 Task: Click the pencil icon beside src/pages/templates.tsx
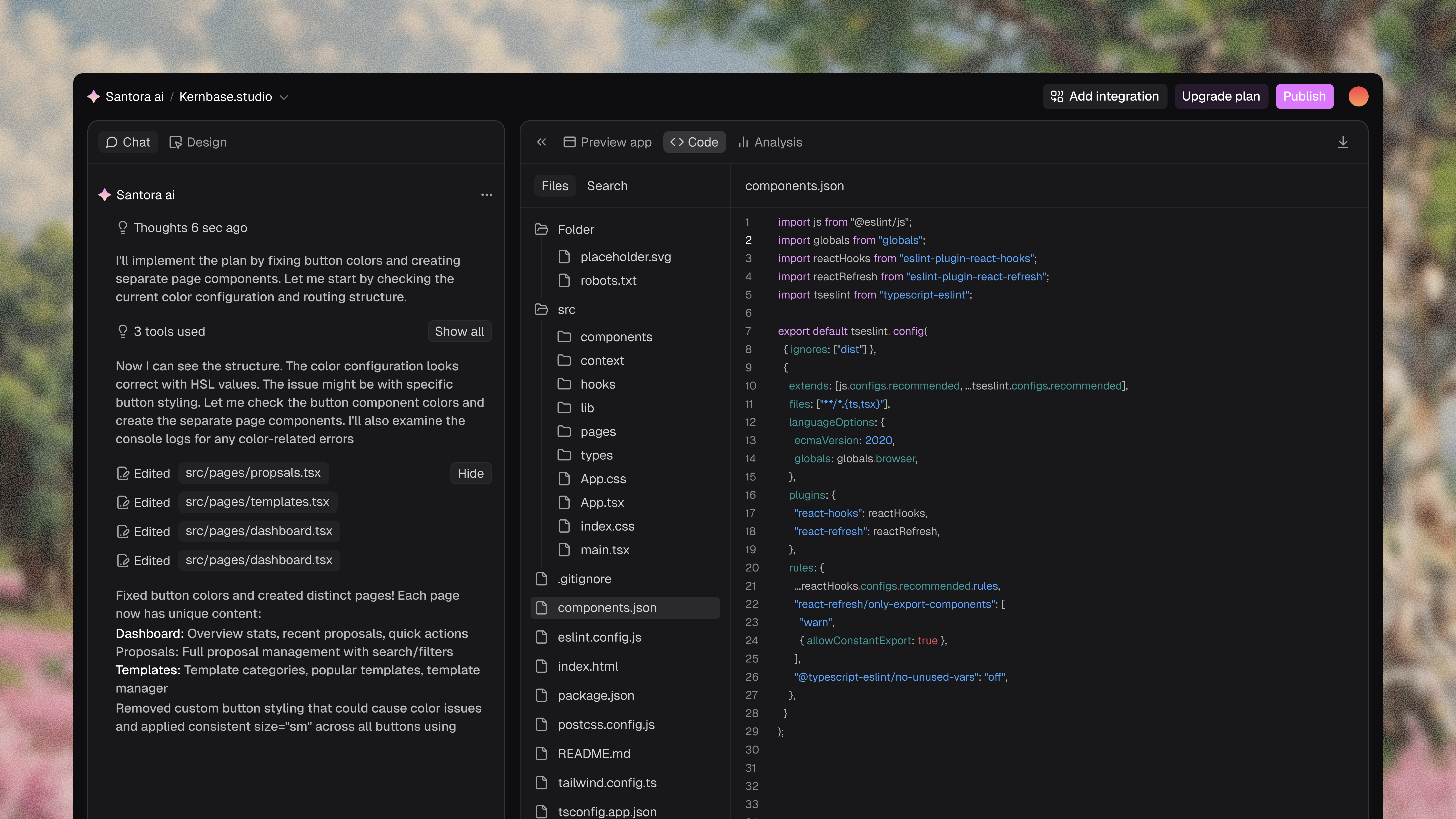tap(124, 502)
